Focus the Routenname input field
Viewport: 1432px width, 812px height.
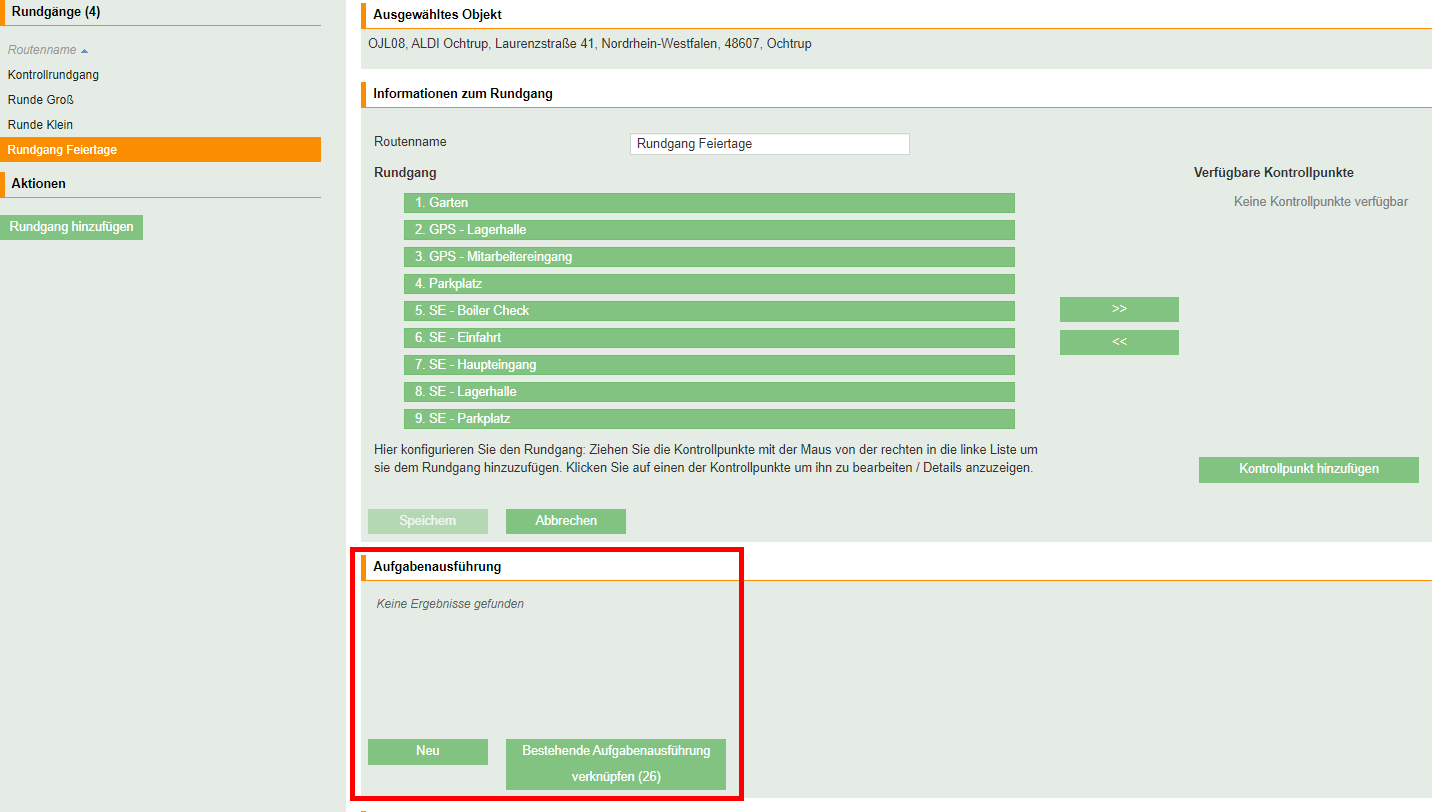pos(770,144)
